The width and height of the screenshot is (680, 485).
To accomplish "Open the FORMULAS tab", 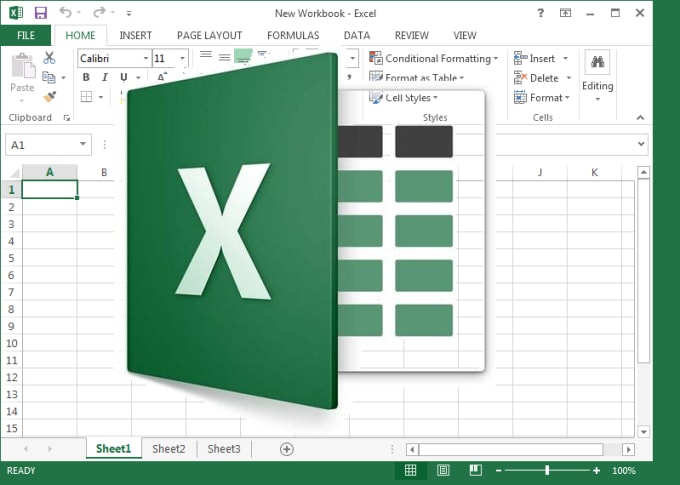I will coord(293,36).
